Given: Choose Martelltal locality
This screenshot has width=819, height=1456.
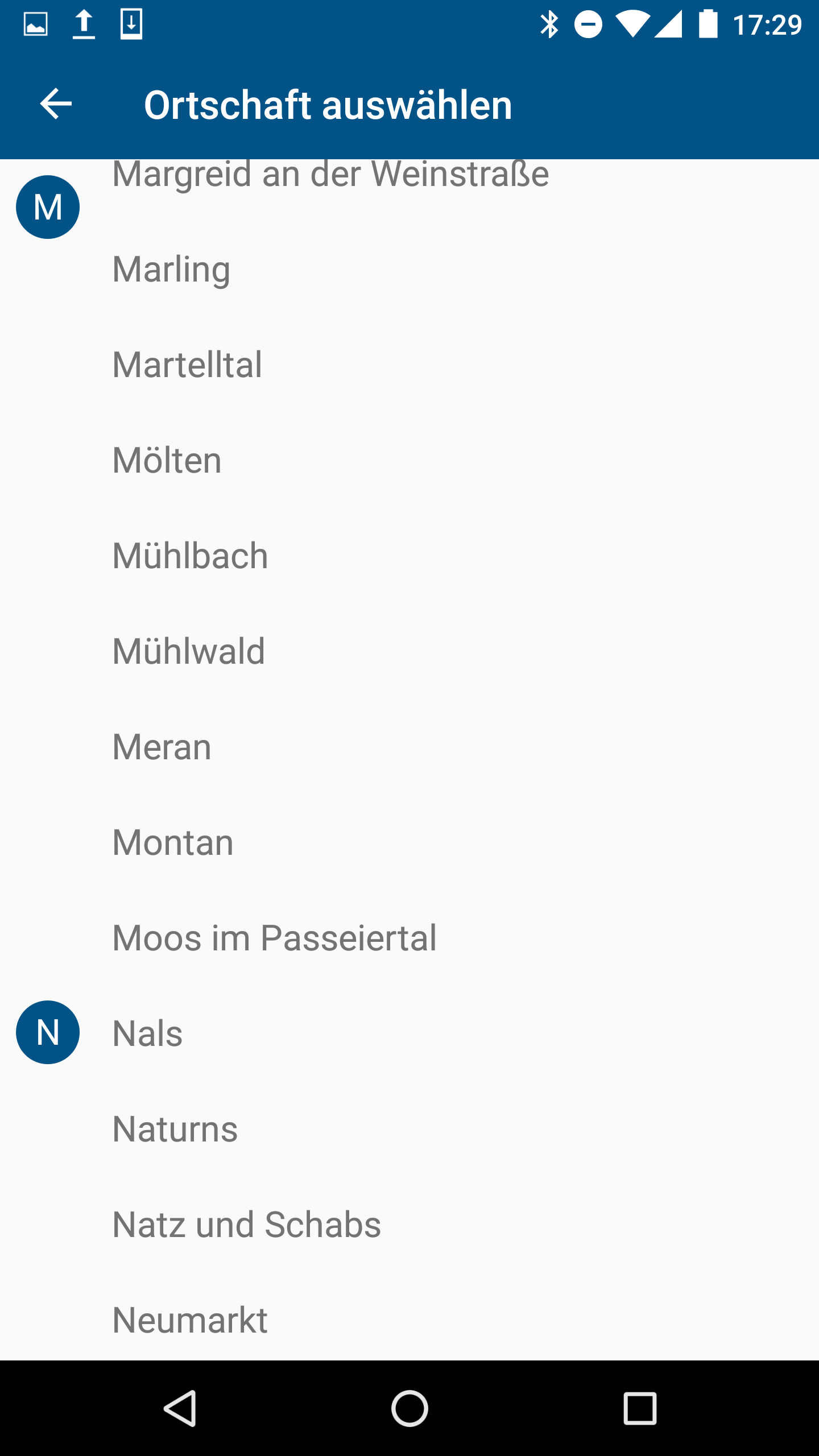Looking at the screenshot, I should [187, 365].
